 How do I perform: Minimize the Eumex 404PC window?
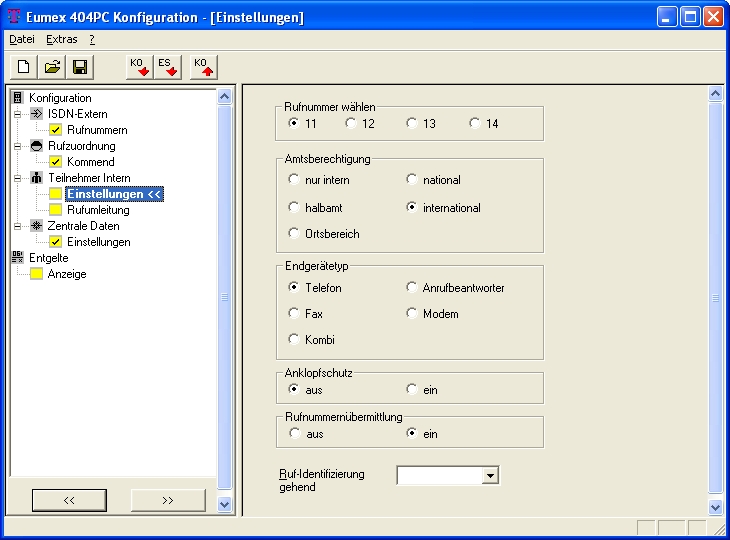(x=667, y=17)
